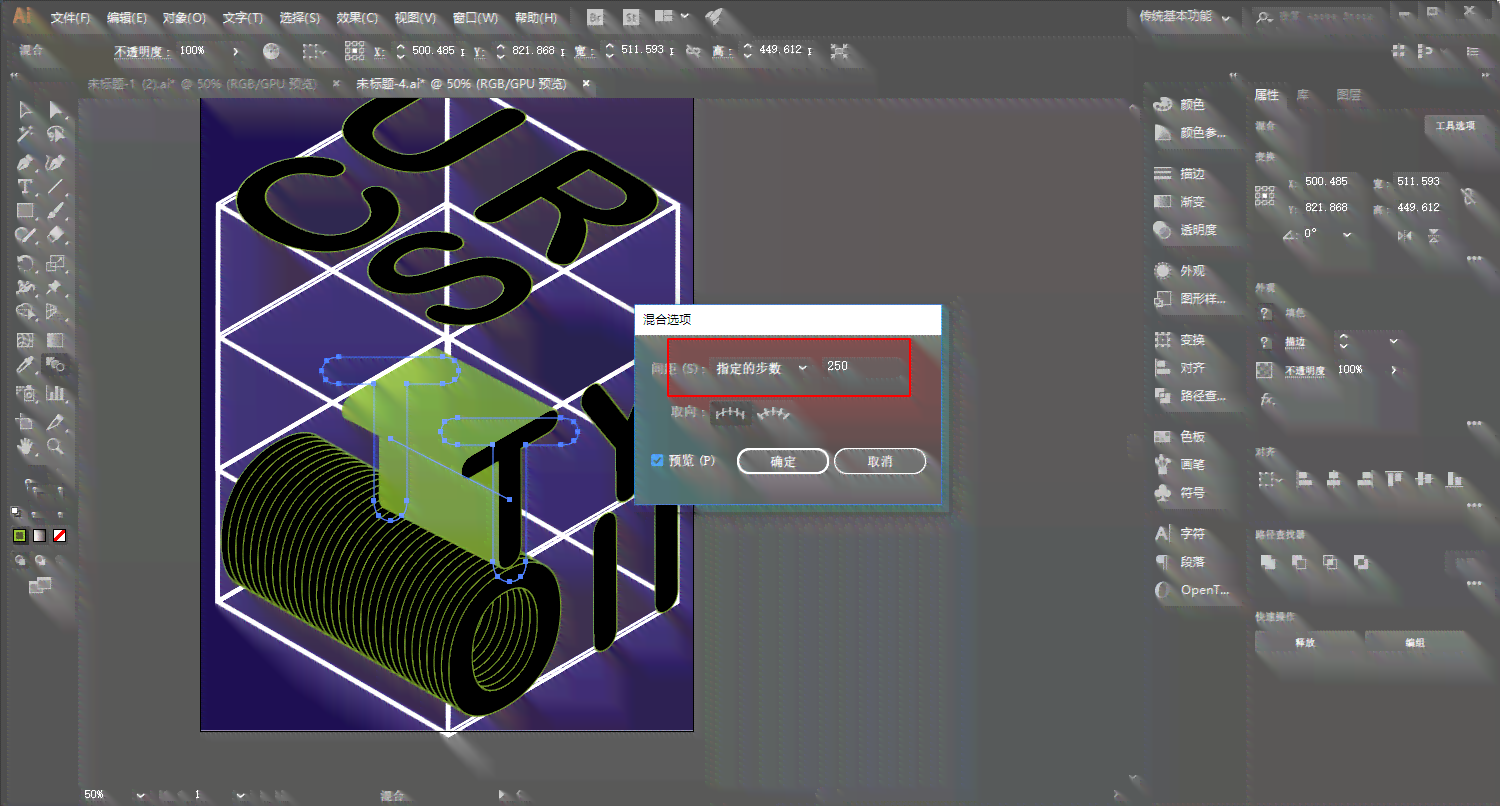The height and width of the screenshot is (806, 1500).
Task: Select the Pen tool
Action: click(x=26, y=161)
